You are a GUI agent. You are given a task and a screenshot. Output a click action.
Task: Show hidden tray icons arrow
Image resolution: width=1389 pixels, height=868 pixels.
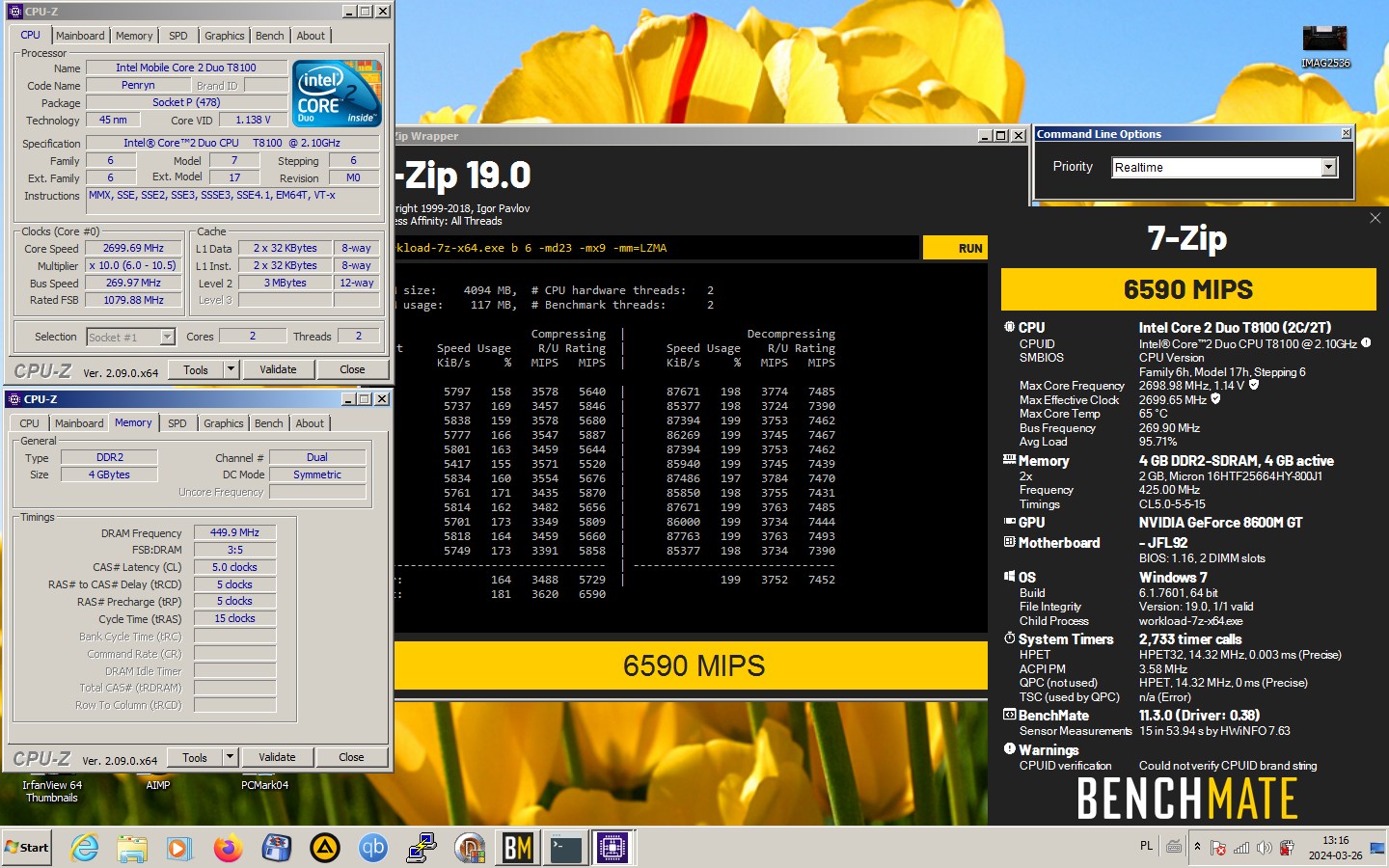tap(1197, 847)
